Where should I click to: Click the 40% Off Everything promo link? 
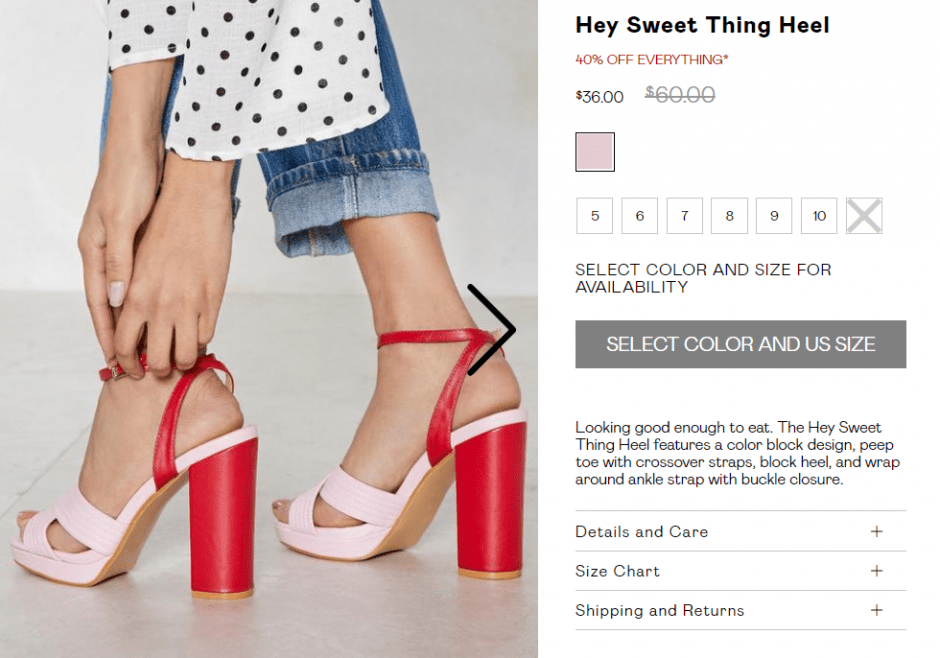[x=652, y=60]
